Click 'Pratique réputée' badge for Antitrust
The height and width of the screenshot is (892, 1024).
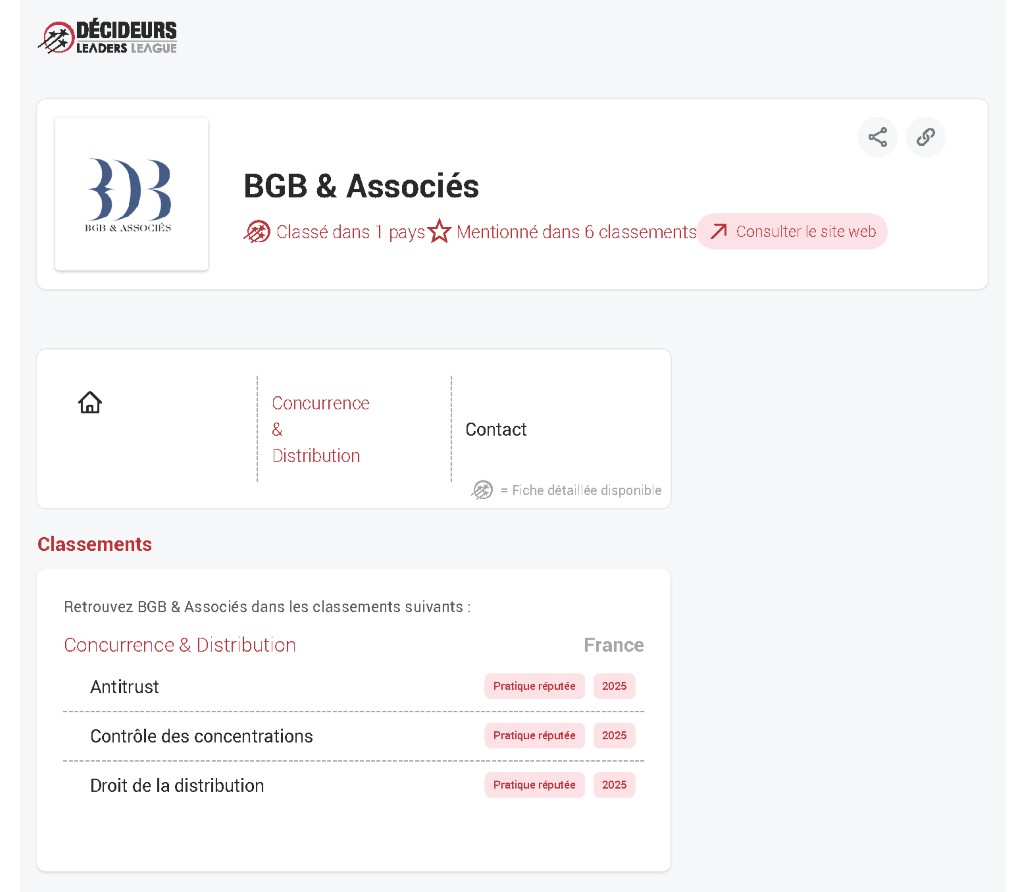[x=534, y=686]
